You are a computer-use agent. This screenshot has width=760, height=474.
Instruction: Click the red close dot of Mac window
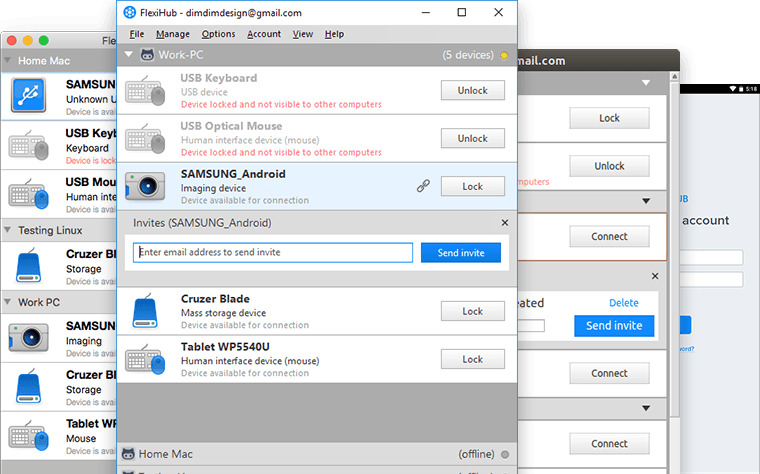(12, 41)
